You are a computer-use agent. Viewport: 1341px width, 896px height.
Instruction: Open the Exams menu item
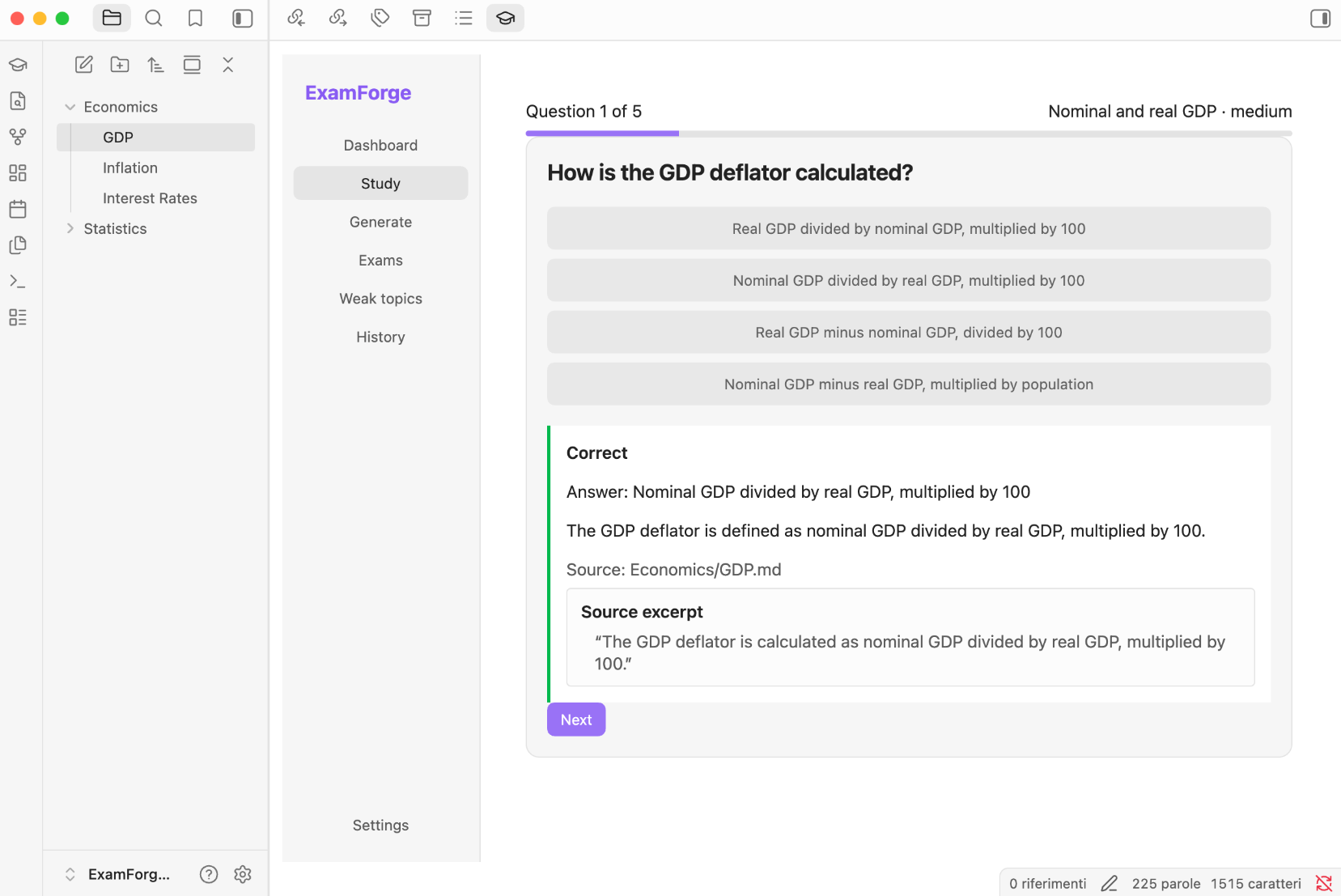point(380,261)
